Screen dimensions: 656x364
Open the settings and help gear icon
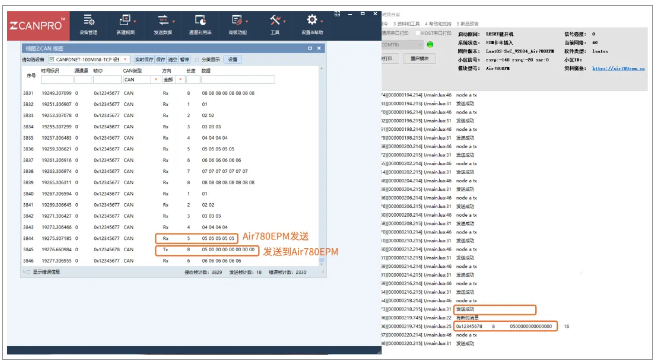click(x=312, y=20)
